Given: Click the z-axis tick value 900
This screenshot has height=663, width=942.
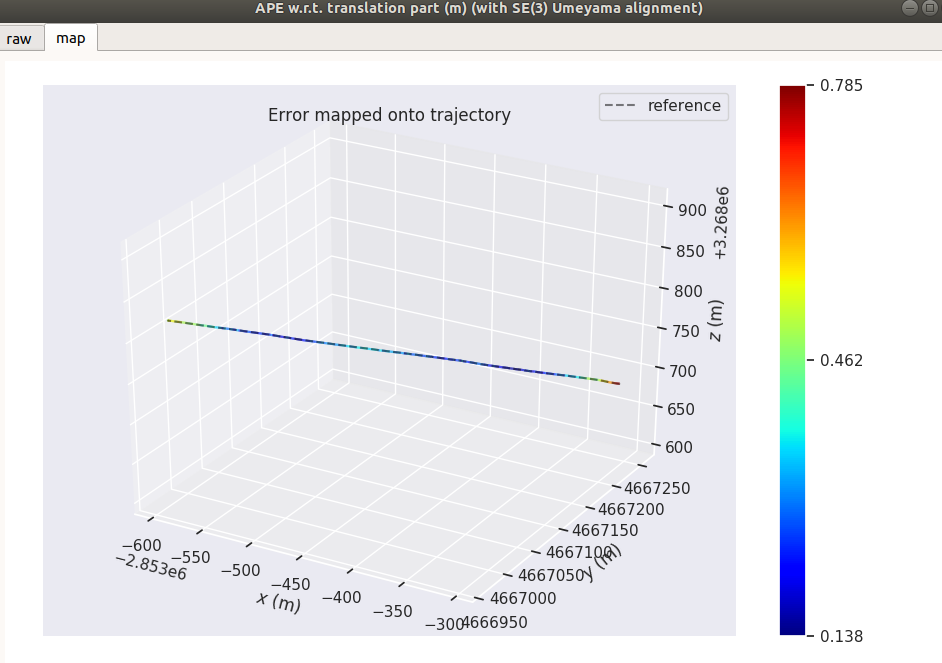Looking at the screenshot, I should 692,210.
